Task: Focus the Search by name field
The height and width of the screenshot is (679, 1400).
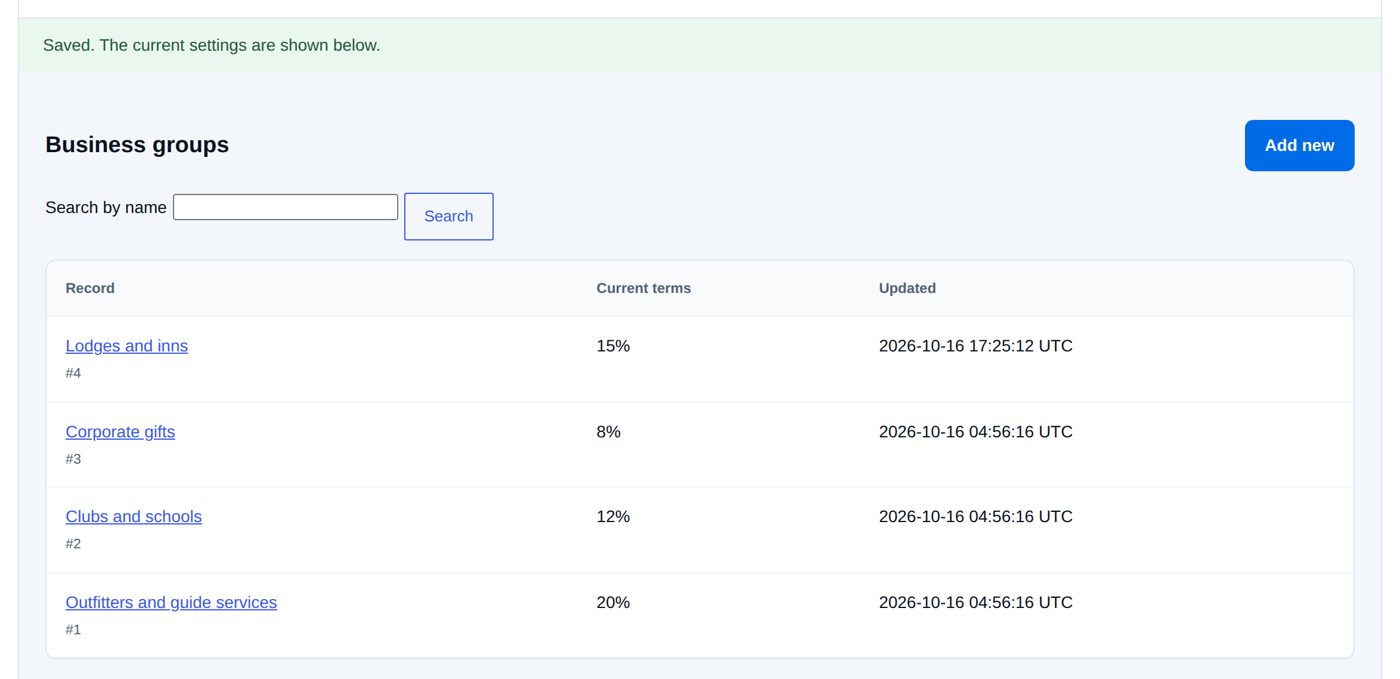Action: [x=285, y=207]
